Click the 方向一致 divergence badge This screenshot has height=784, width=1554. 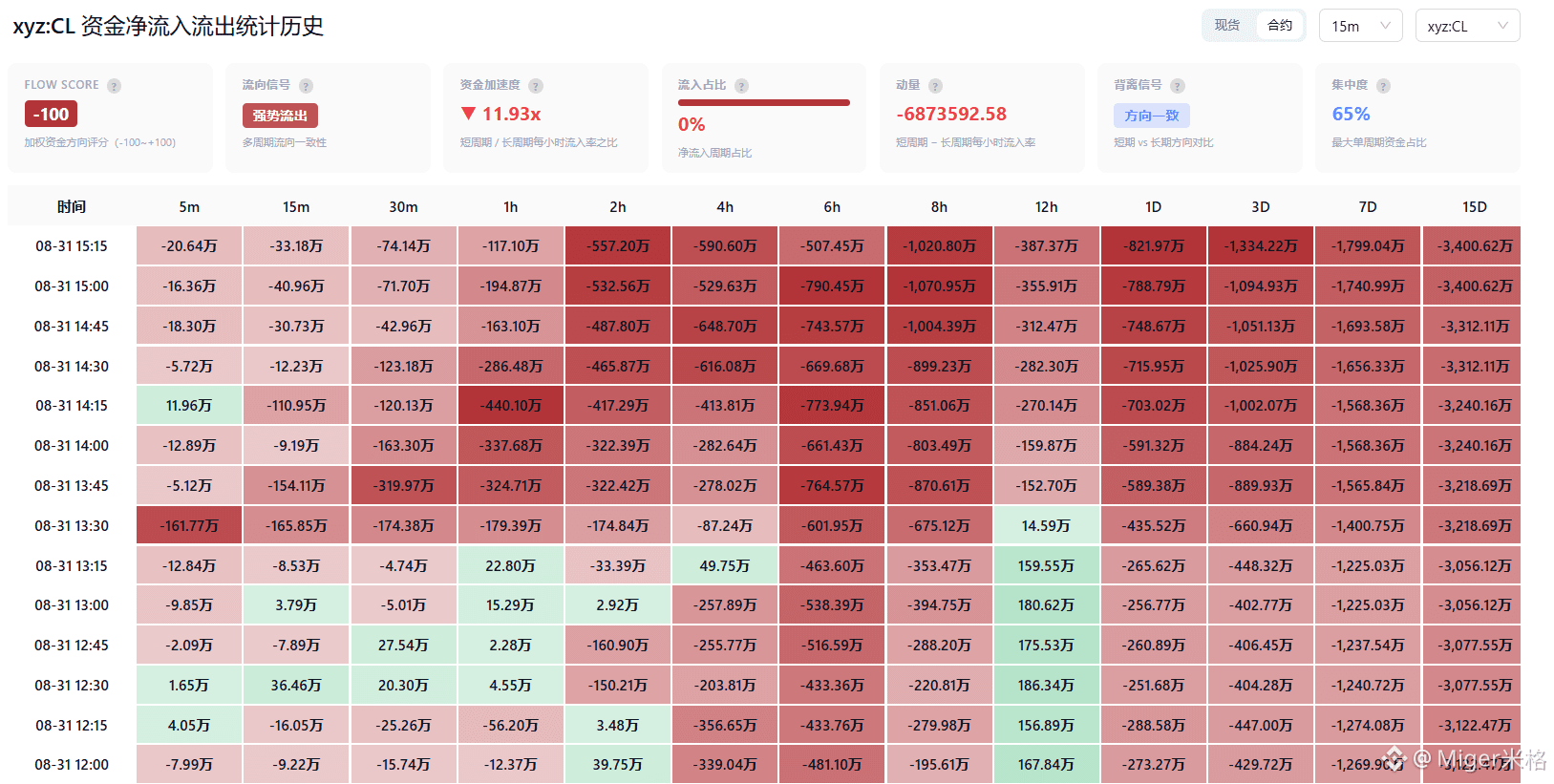coord(1152,116)
